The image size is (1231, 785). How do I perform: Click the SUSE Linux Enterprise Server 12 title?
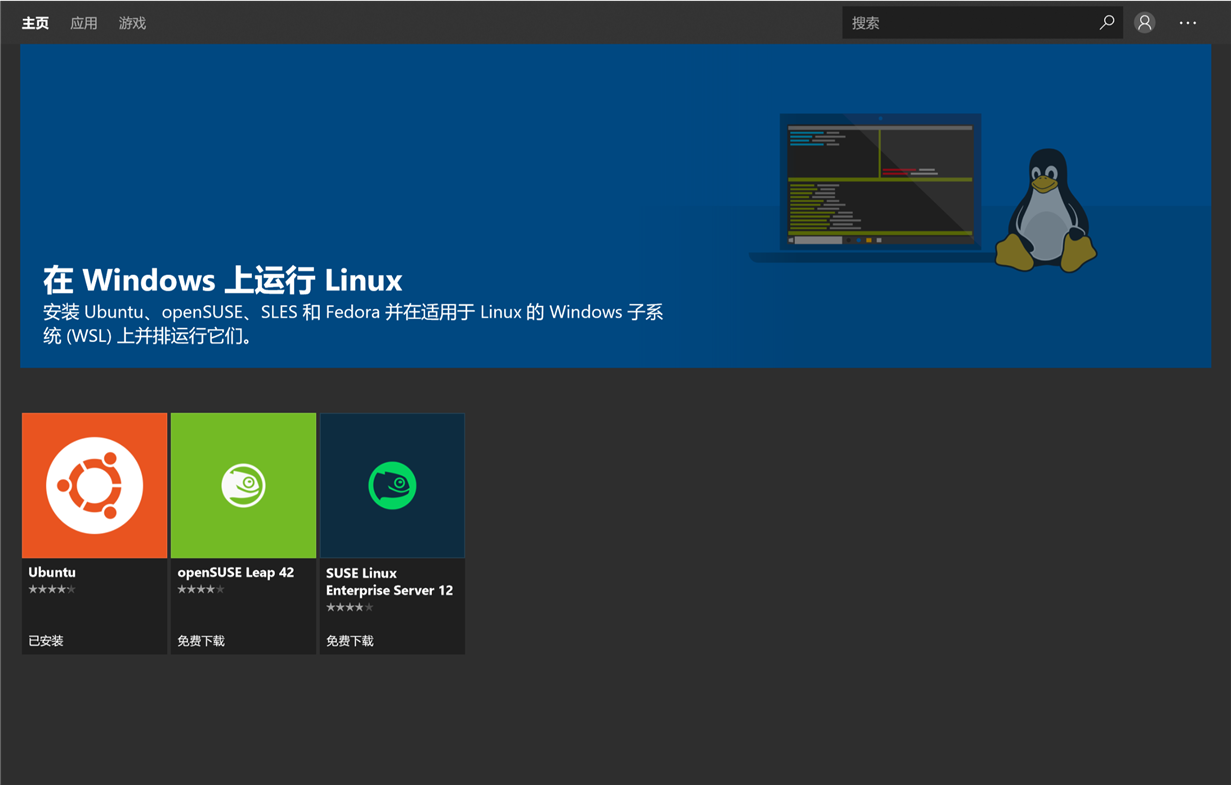coord(389,581)
